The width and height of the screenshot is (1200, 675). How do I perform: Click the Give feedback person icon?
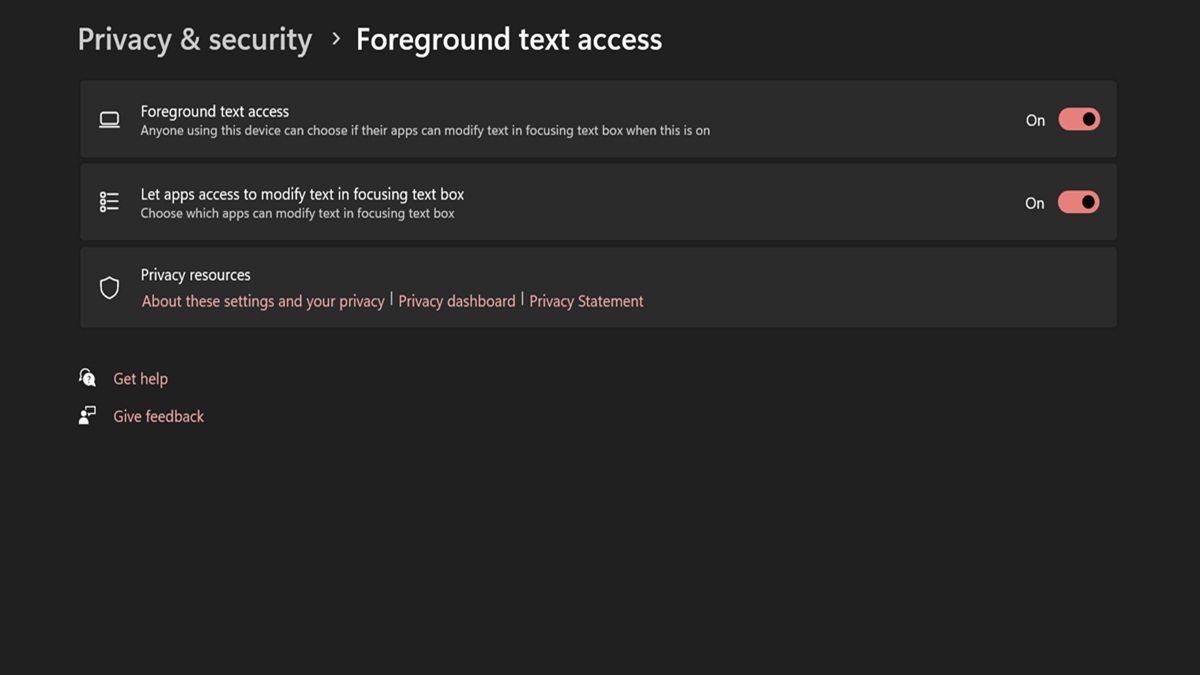click(x=88, y=416)
